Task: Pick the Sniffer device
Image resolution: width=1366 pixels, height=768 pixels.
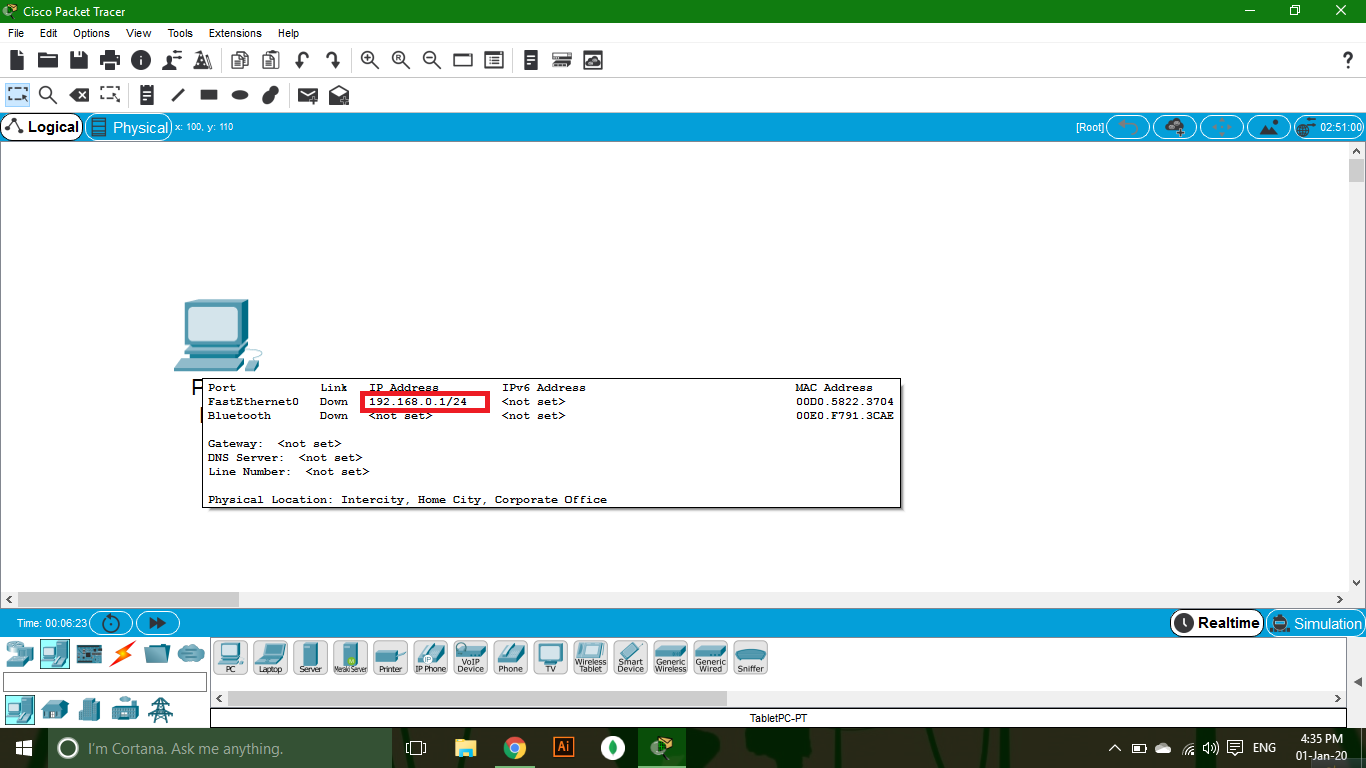Action: pos(750,658)
